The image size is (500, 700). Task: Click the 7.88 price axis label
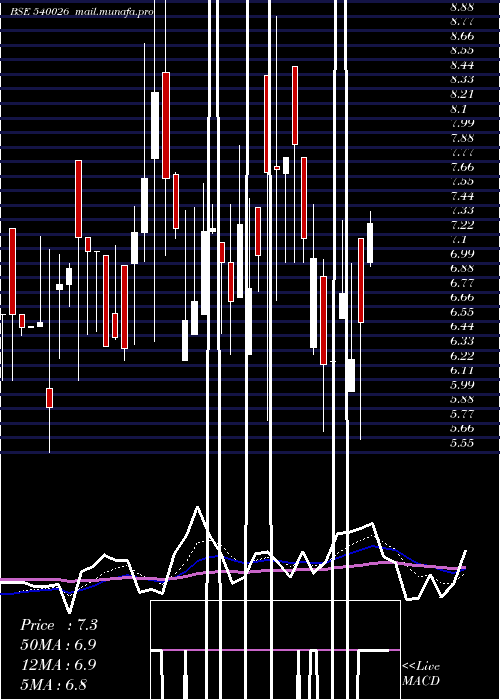(x=462, y=138)
